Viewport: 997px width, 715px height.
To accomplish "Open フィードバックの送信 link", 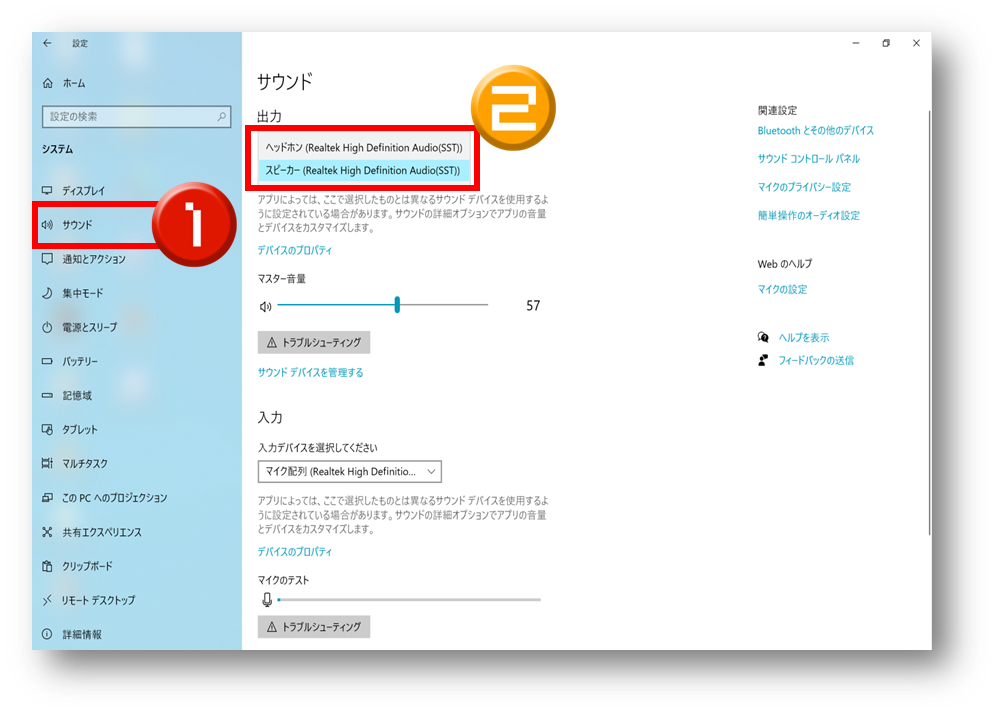I will point(816,360).
